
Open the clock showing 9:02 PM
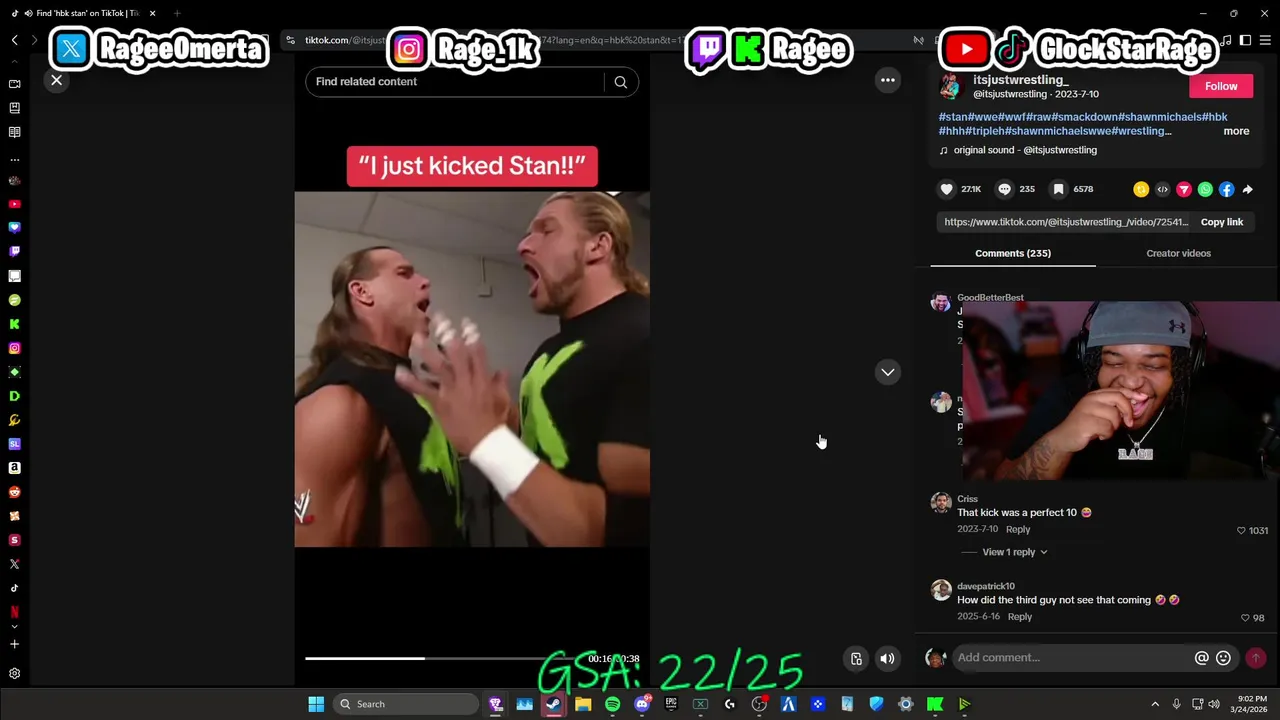point(1252,704)
